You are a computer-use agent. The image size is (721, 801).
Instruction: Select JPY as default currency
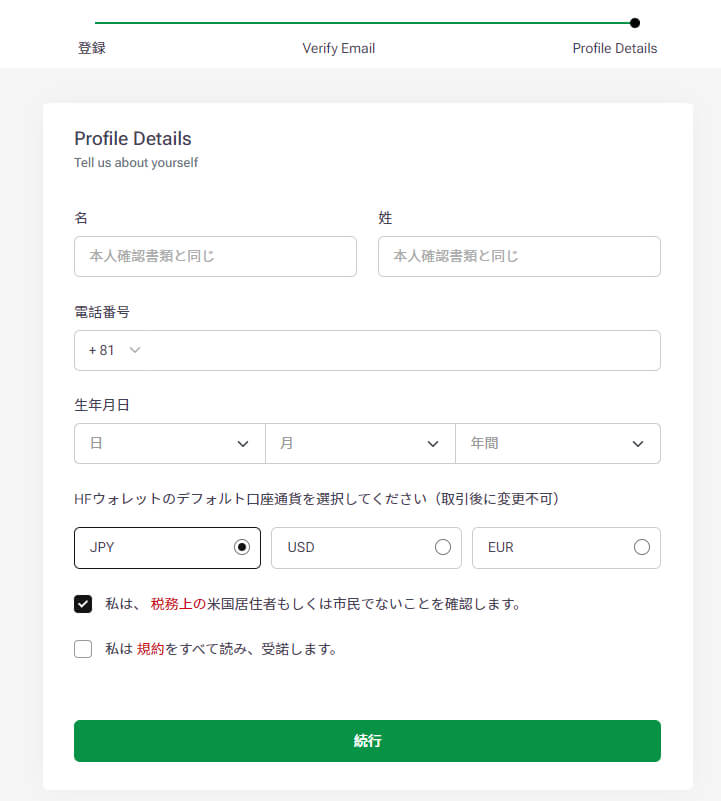click(167, 547)
